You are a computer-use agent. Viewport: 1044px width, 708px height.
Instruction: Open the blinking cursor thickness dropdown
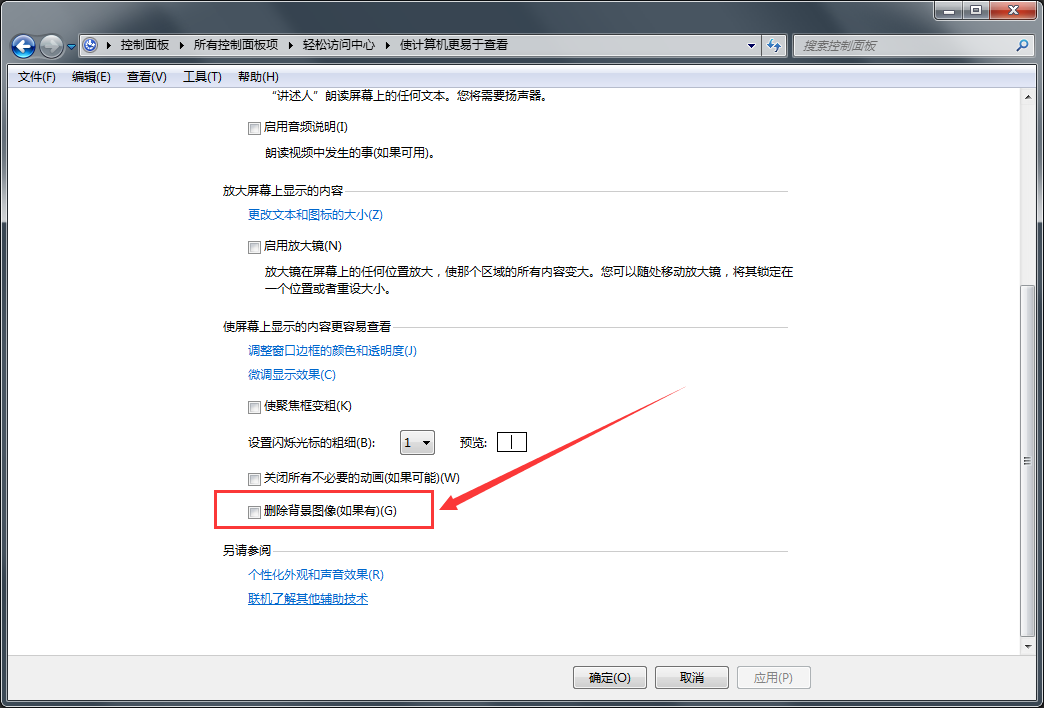[x=417, y=442]
